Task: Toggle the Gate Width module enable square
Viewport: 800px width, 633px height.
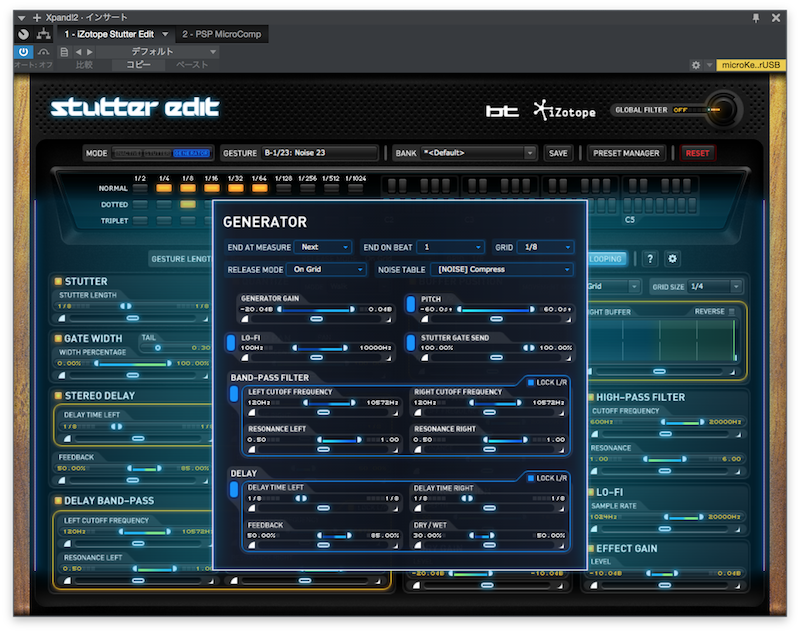Action: click(58, 338)
